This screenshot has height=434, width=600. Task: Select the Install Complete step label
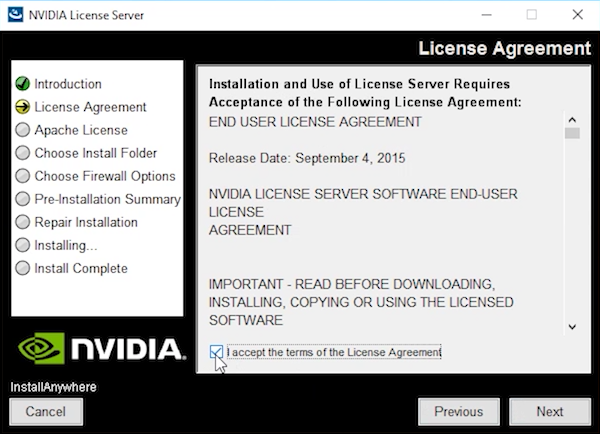pos(81,268)
